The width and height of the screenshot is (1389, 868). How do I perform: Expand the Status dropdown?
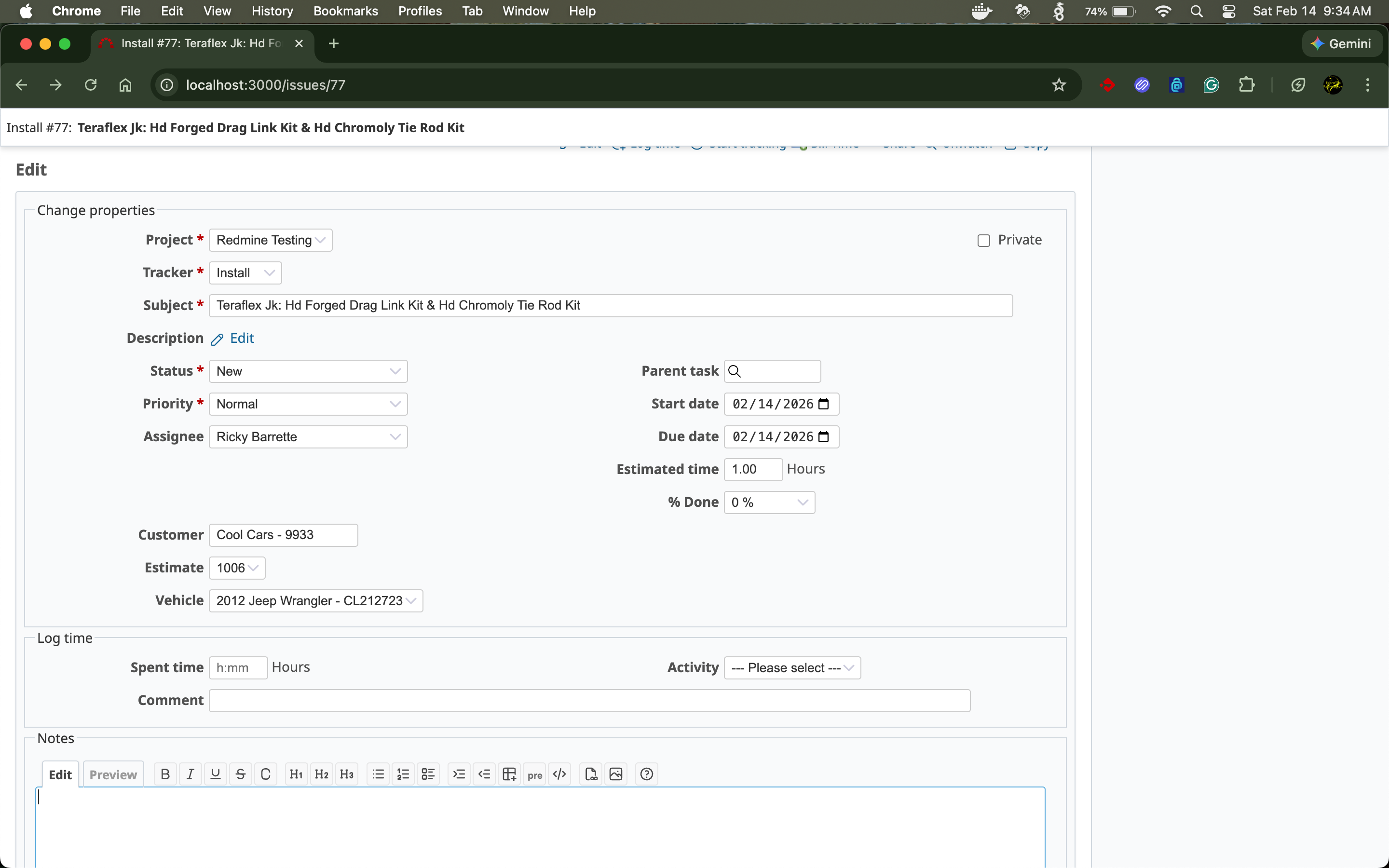point(308,371)
